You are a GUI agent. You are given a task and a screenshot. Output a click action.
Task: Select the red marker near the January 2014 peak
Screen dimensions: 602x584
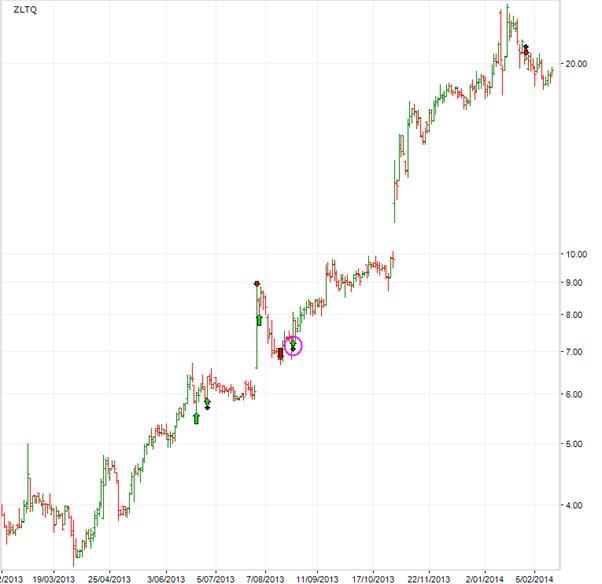526,51
